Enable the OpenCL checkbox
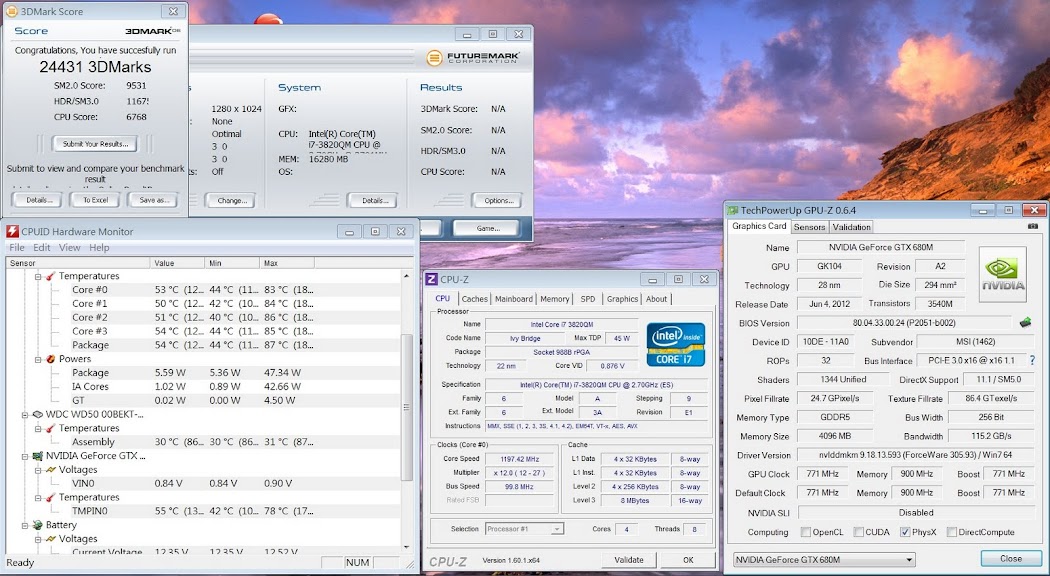The height and width of the screenshot is (576, 1050). [806, 532]
